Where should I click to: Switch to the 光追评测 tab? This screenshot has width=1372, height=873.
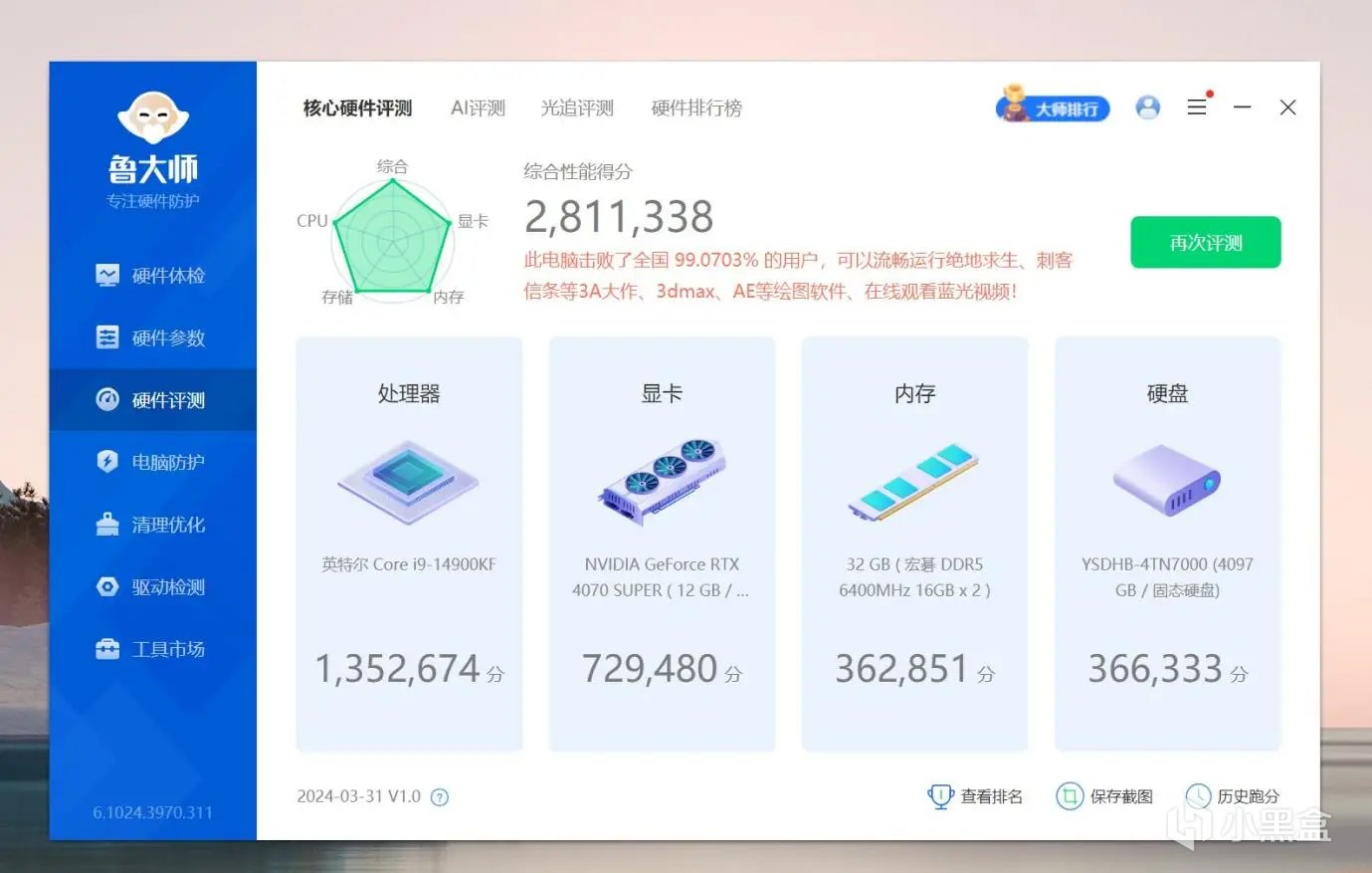577,108
